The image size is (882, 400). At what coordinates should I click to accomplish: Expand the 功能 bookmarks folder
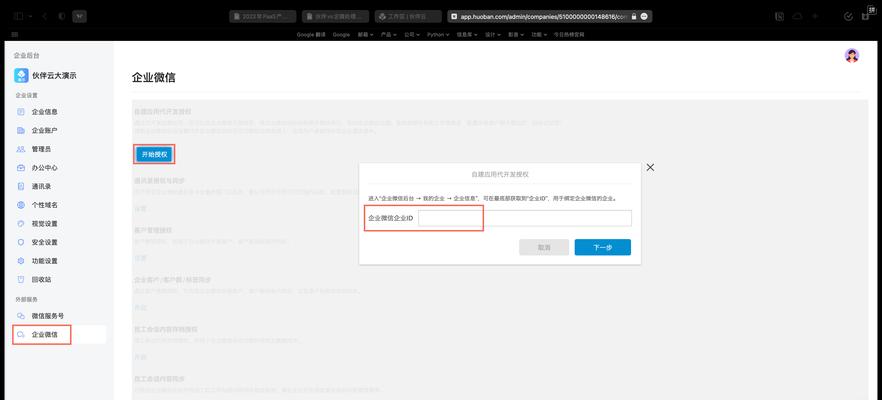539,34
